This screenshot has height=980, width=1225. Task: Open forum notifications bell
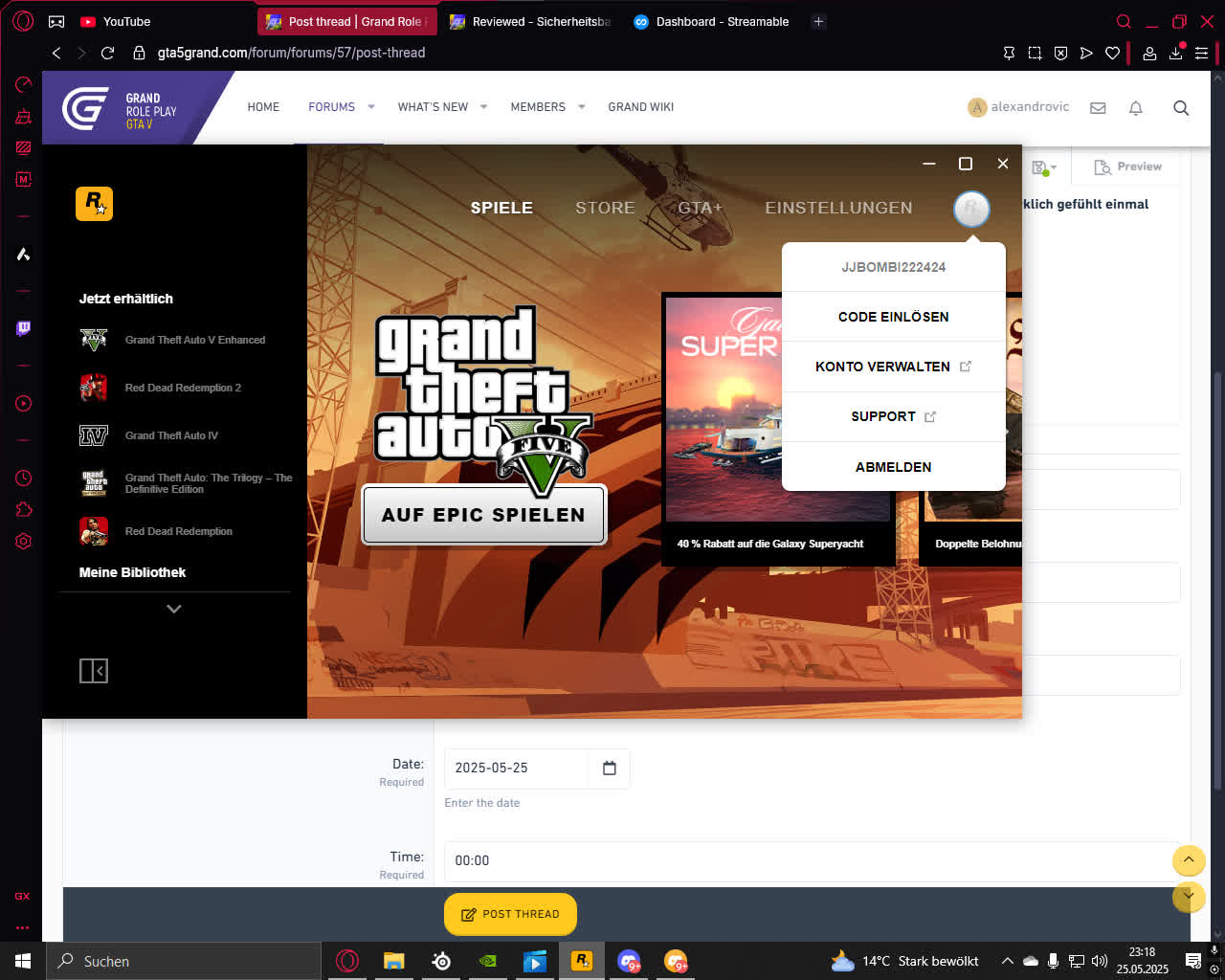click(1136, 108)
